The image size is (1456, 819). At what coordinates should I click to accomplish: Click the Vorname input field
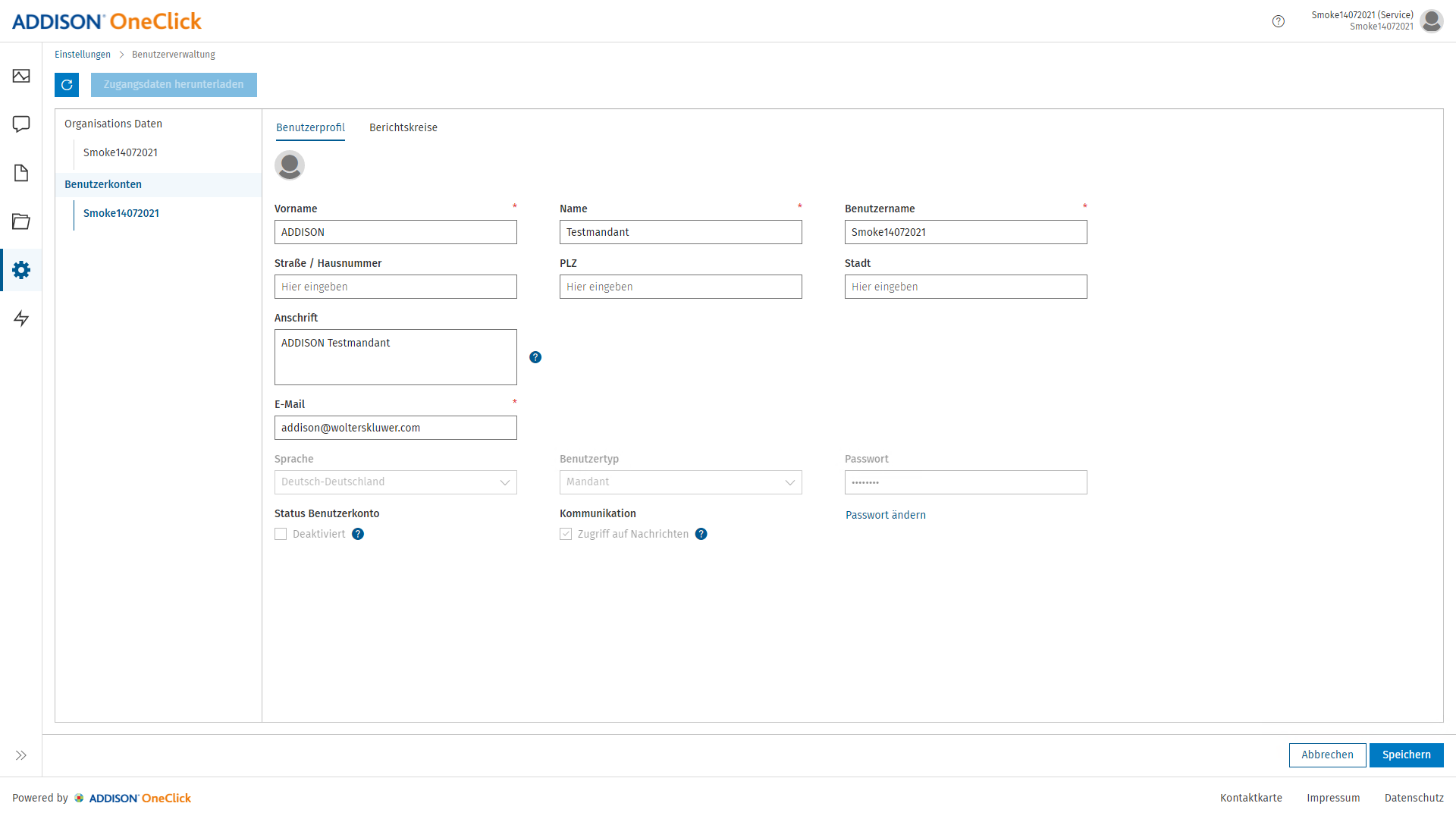click(x=396, y=232)
